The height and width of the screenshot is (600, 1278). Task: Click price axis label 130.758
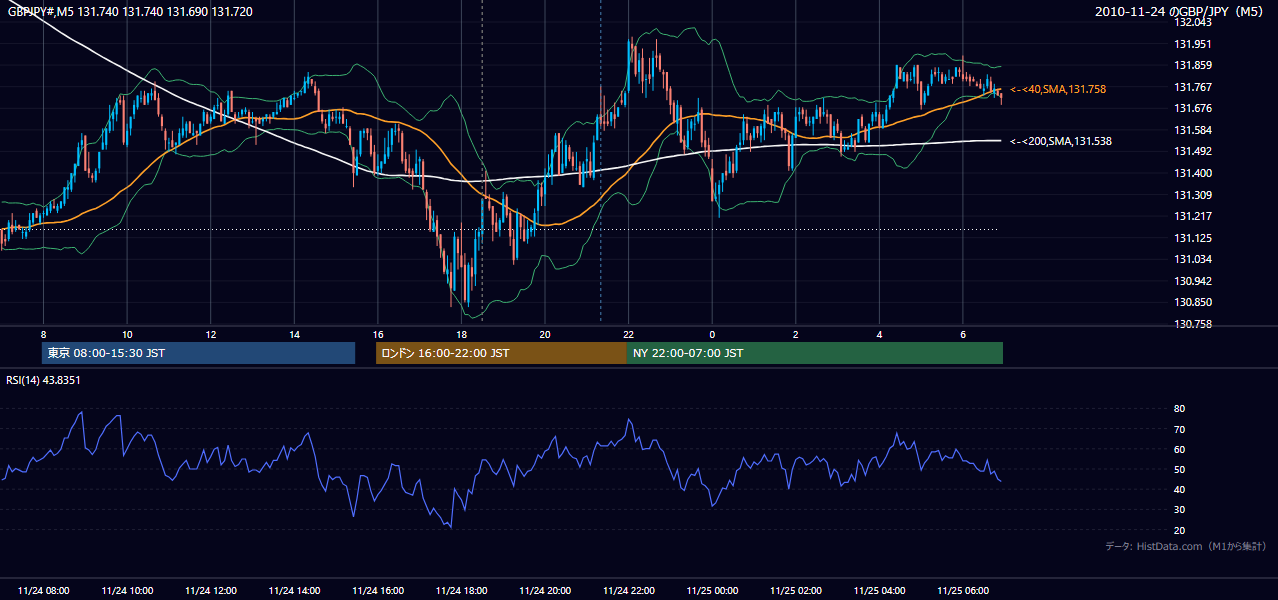click(1193, 325)
